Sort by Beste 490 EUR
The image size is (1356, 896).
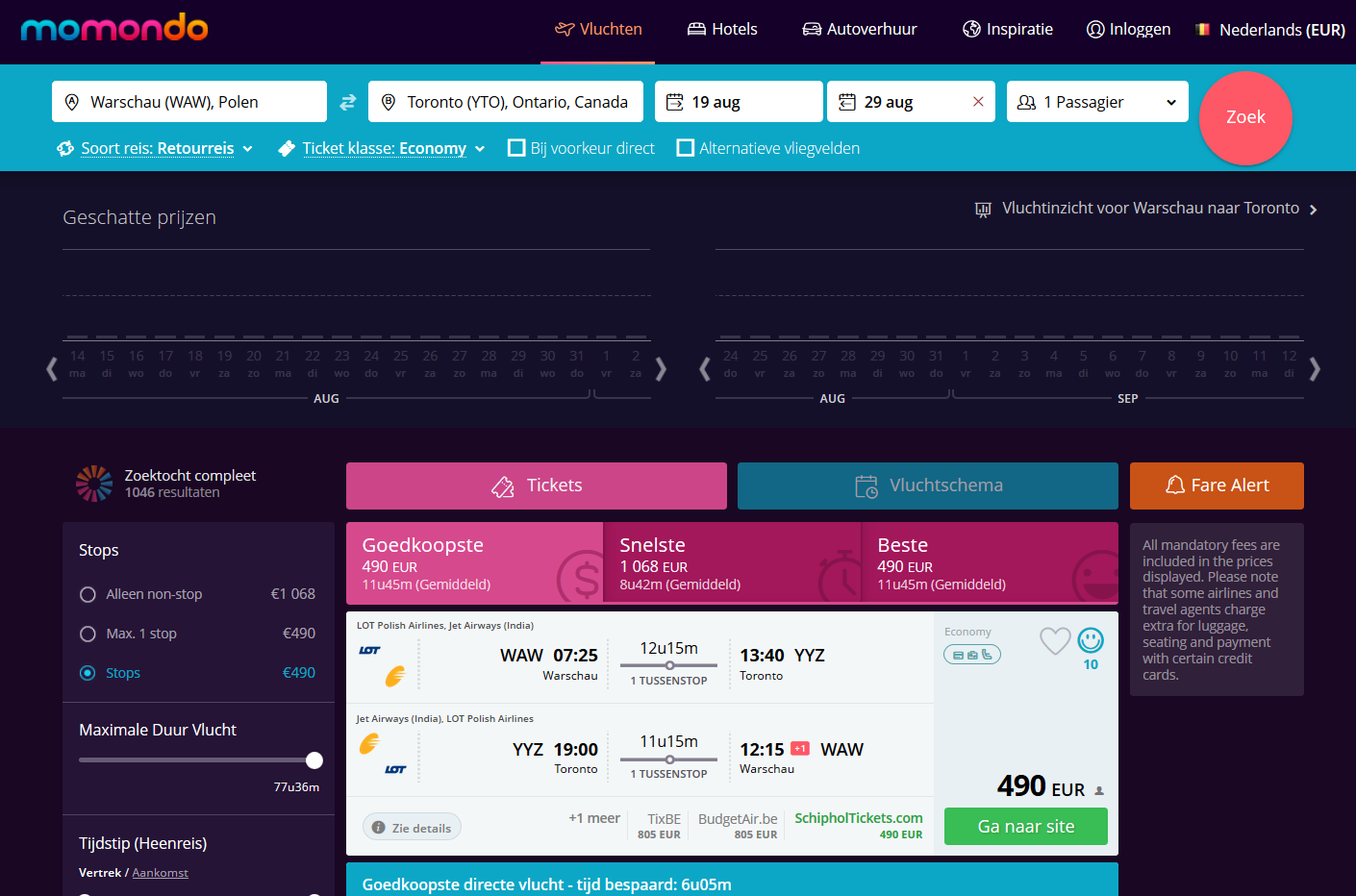click(x=990, y=562)
